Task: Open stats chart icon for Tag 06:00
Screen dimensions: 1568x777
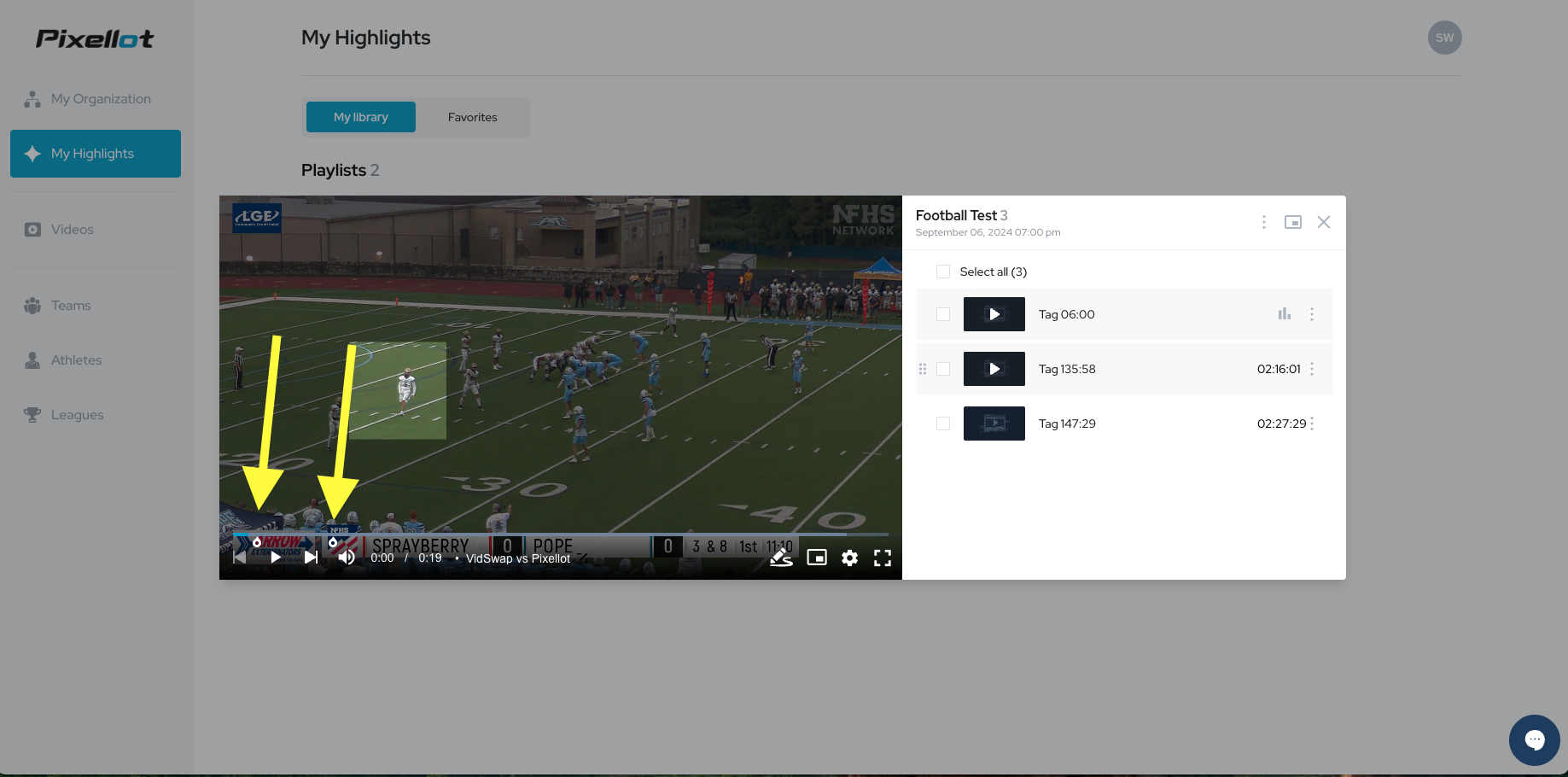Action: click(x=1285, y=314)
